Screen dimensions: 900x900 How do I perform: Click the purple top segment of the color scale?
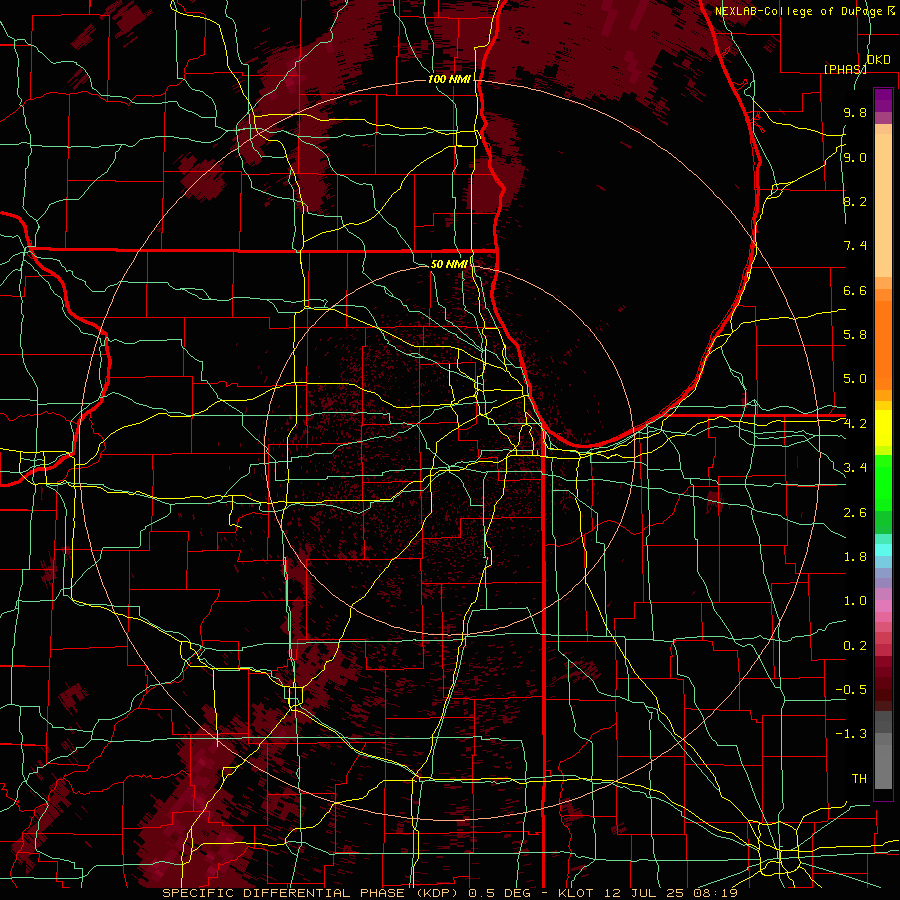coord(883,99)
